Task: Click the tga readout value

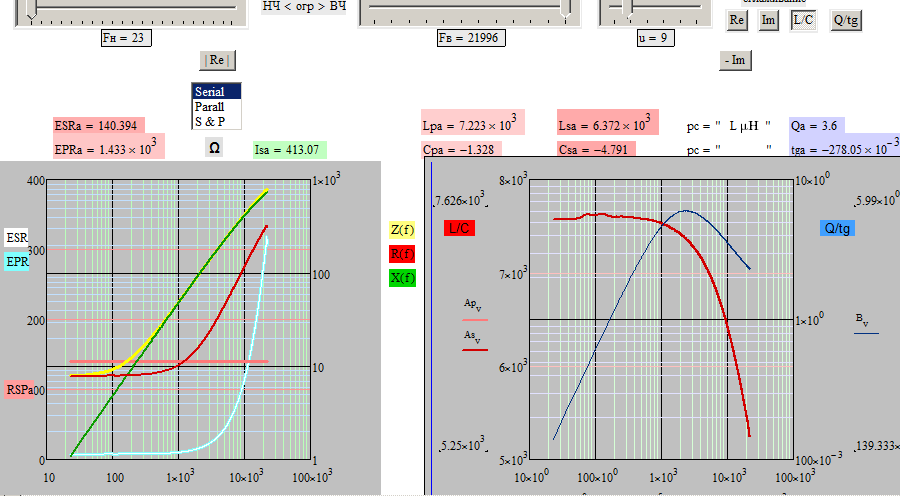Action: point(844,146)
